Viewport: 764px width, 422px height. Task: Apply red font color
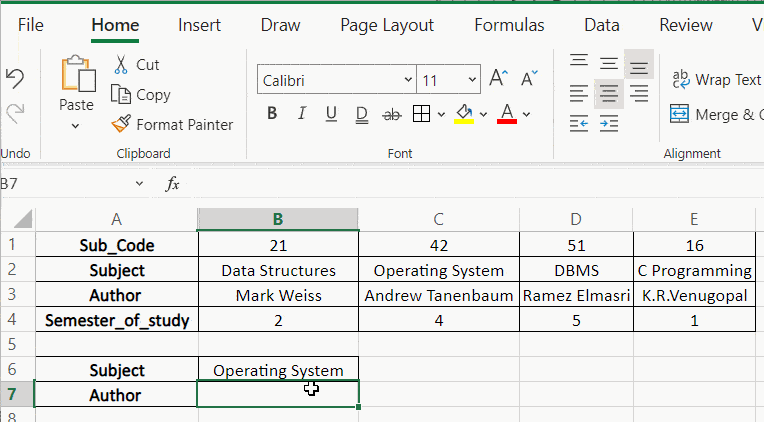tap(507, 114)
